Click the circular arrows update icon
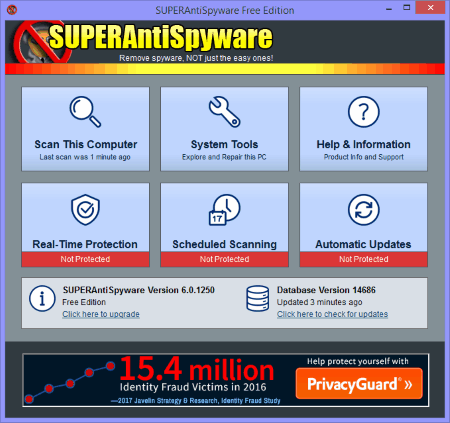Image resolution: width=450 pixels, height=423 pixels. click(x=363, y=210)
